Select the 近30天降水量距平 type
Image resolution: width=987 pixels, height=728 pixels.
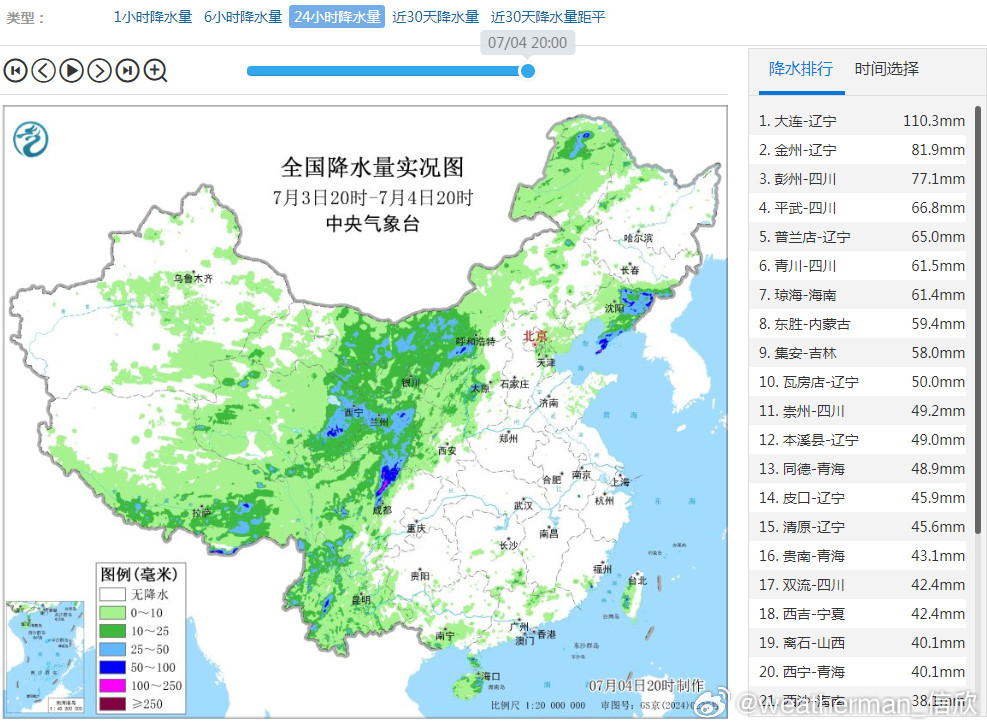click(x=548, y=17)
